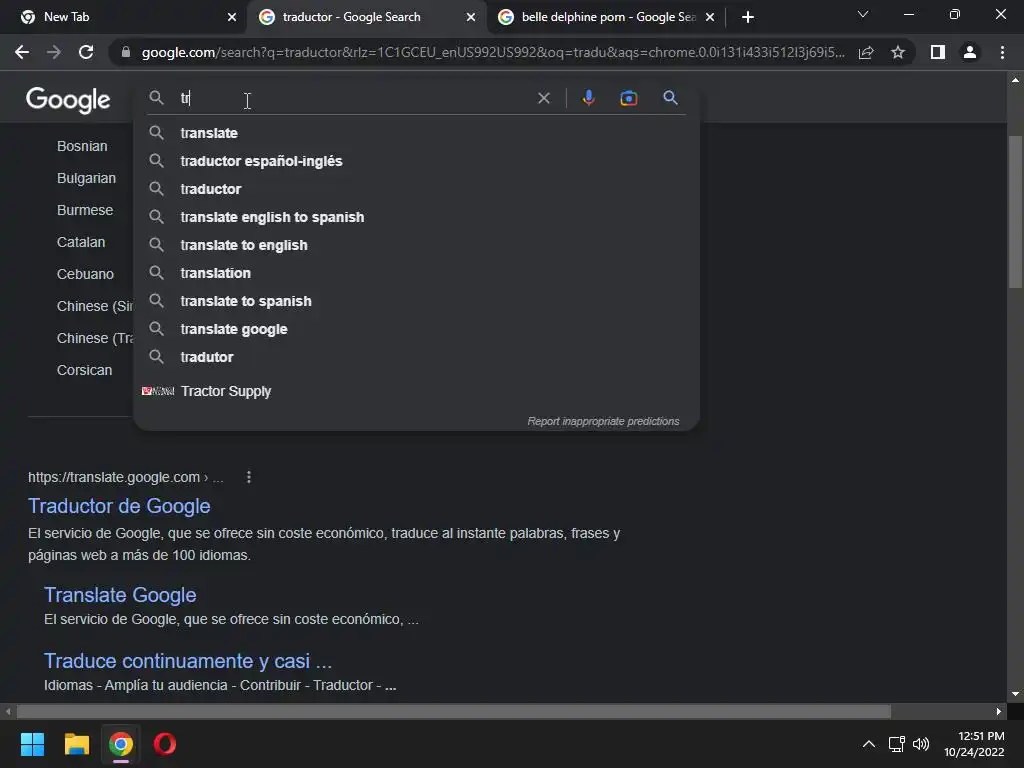
Task: Click in the Google search input field
Action: tap(353, 98)
